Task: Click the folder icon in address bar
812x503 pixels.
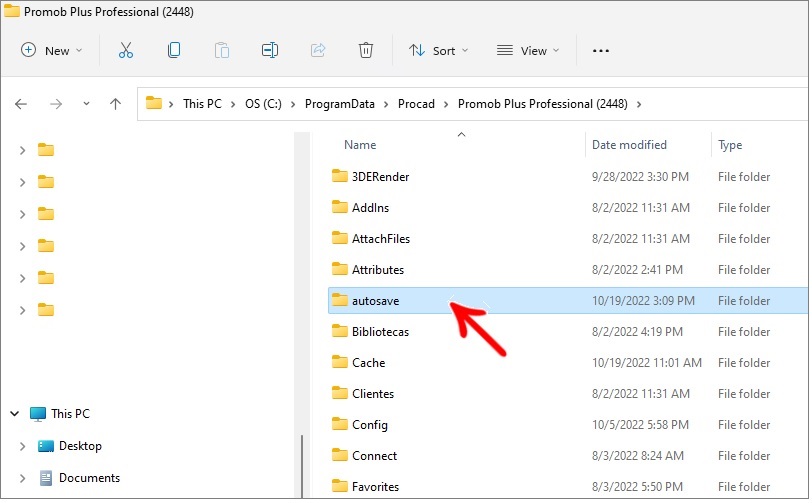Action: pyautogui.click(x=153, y=103)
